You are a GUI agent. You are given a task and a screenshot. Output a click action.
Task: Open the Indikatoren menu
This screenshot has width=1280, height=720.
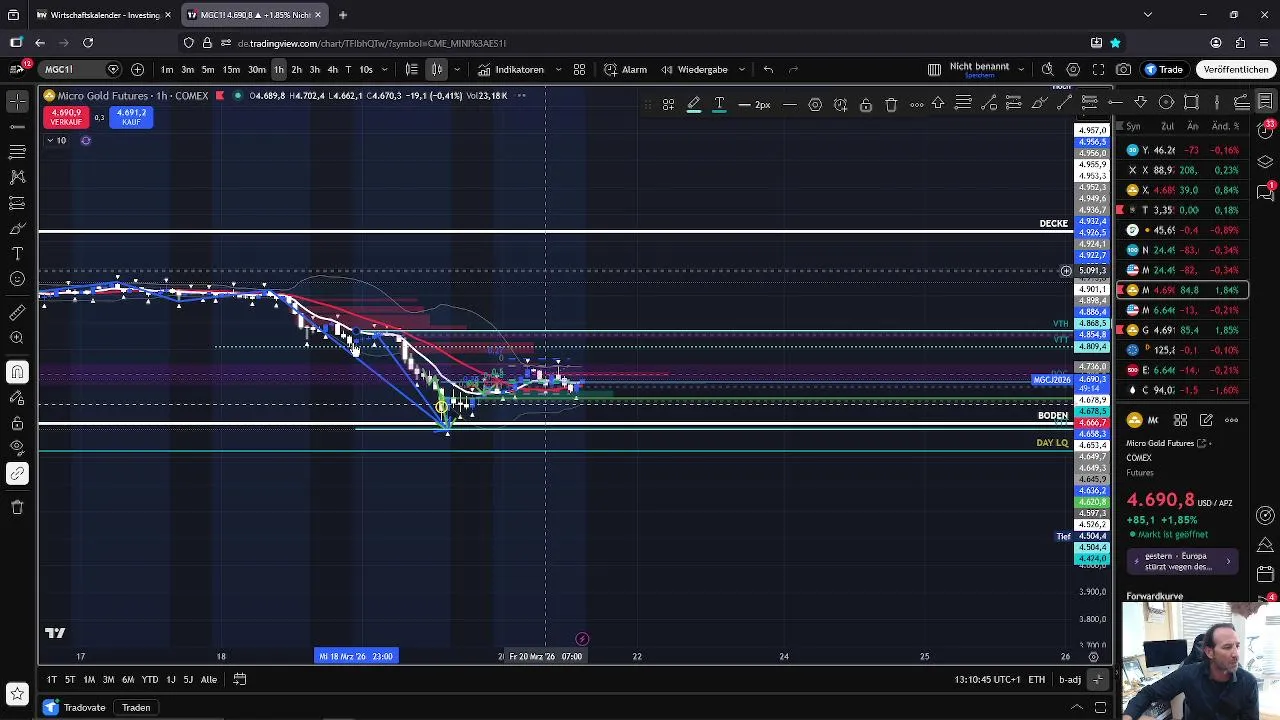[510, 69]
